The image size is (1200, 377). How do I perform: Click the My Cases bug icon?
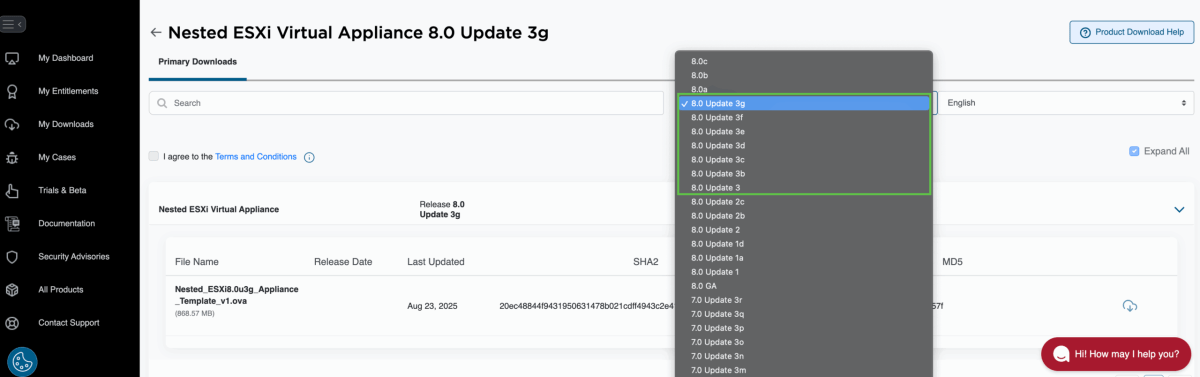click(x=12, y=157)
